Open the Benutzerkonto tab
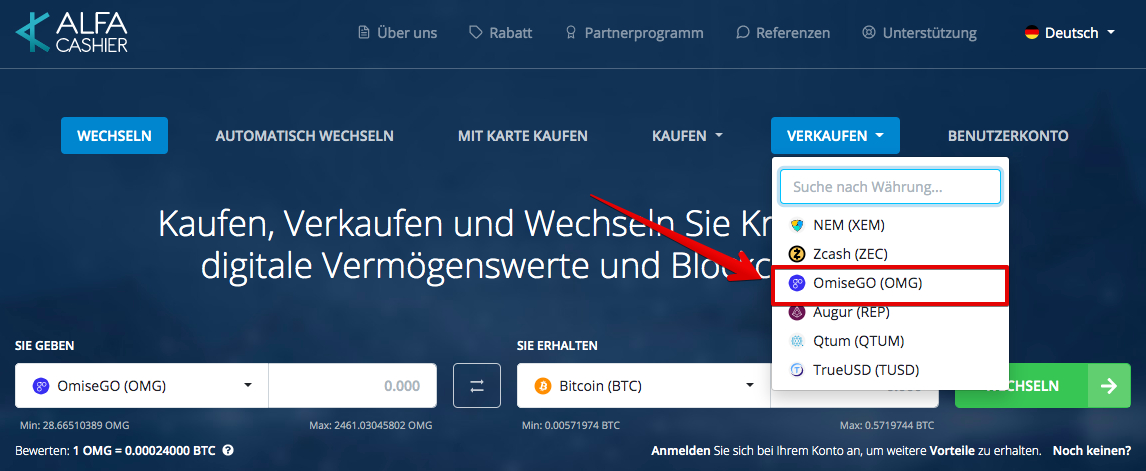Image resolution: width=1146 pixels, height=471 pixels. coord(1008,136)
